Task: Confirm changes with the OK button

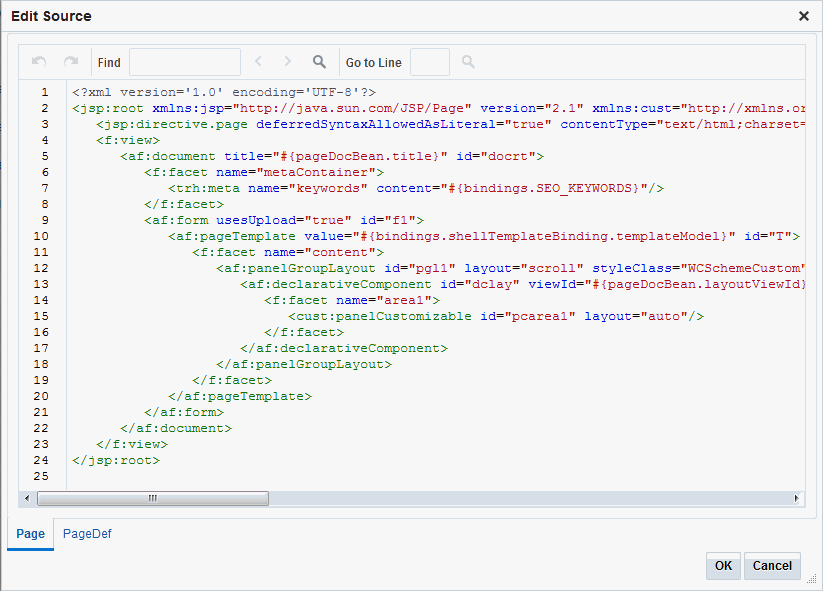Action: pos(723,566)
